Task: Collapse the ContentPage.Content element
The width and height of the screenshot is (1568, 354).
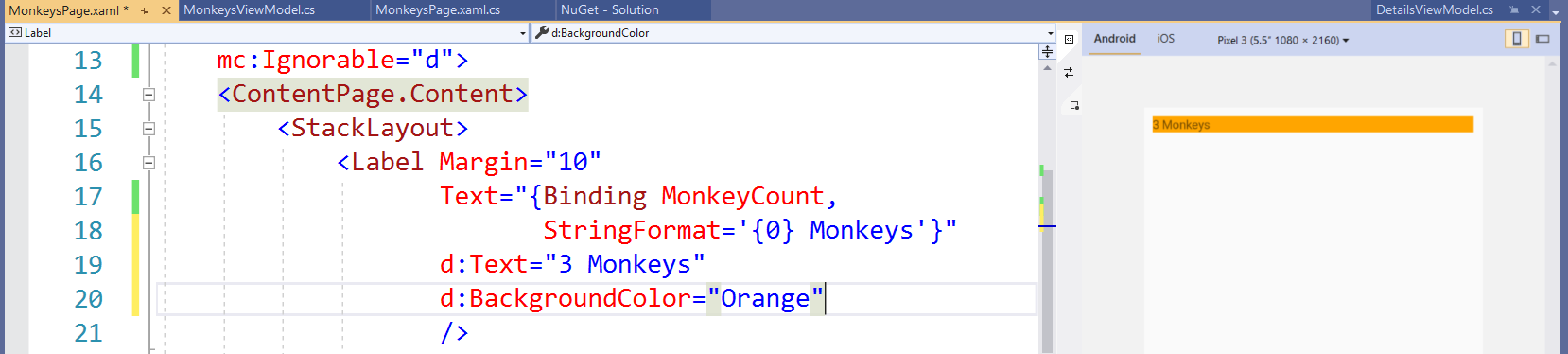Action: pos(148,95)
